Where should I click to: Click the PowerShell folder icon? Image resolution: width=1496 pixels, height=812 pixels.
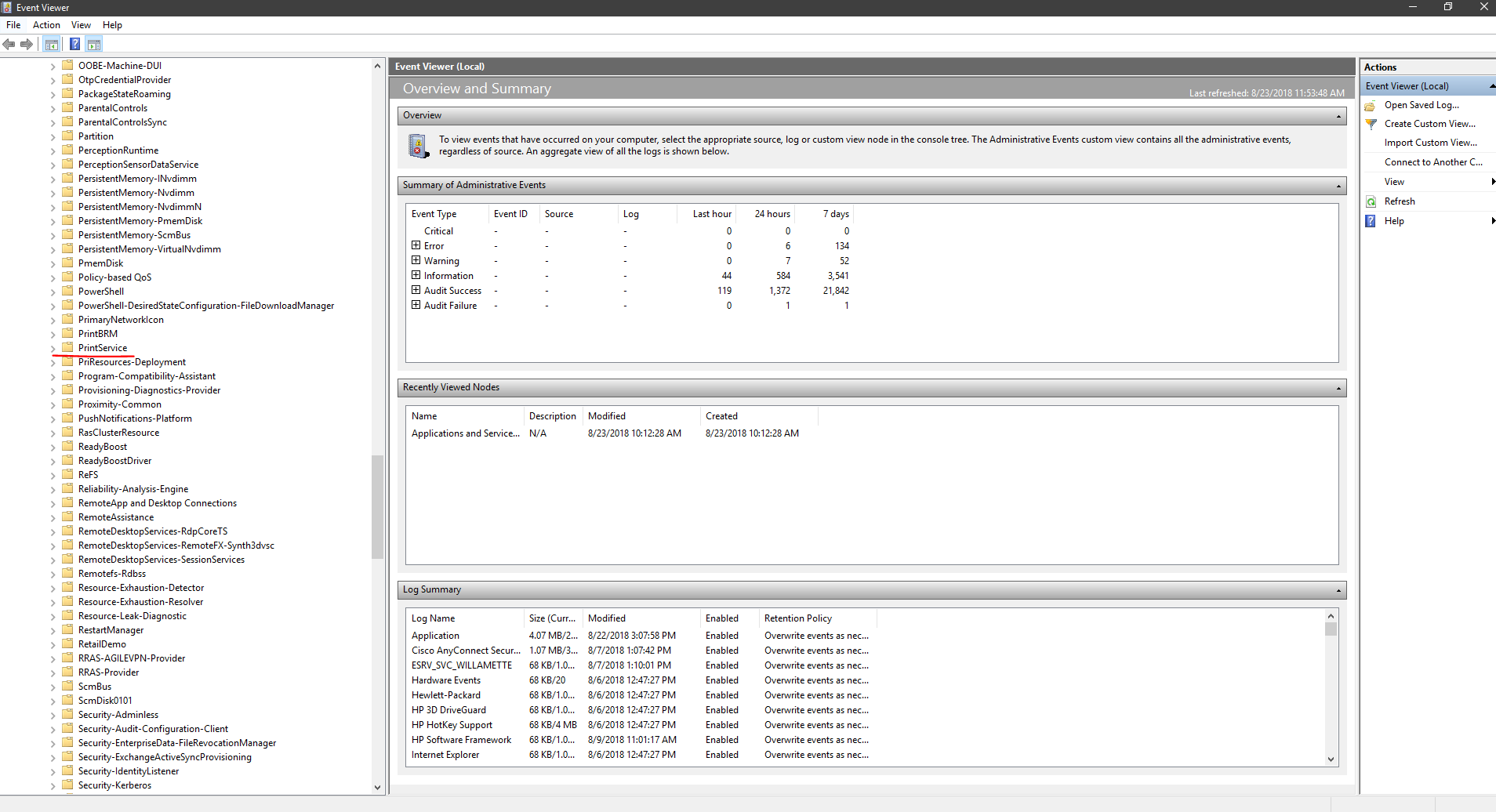click(x=68, y=291)
